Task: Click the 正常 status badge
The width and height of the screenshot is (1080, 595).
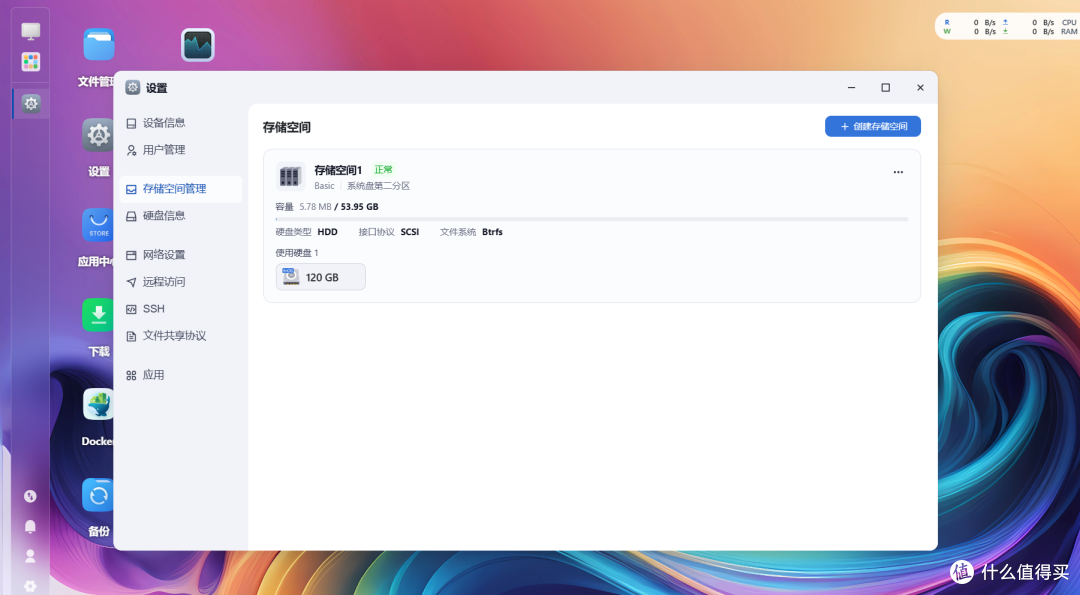Action: pyautogui.click(x=383, y=169)
